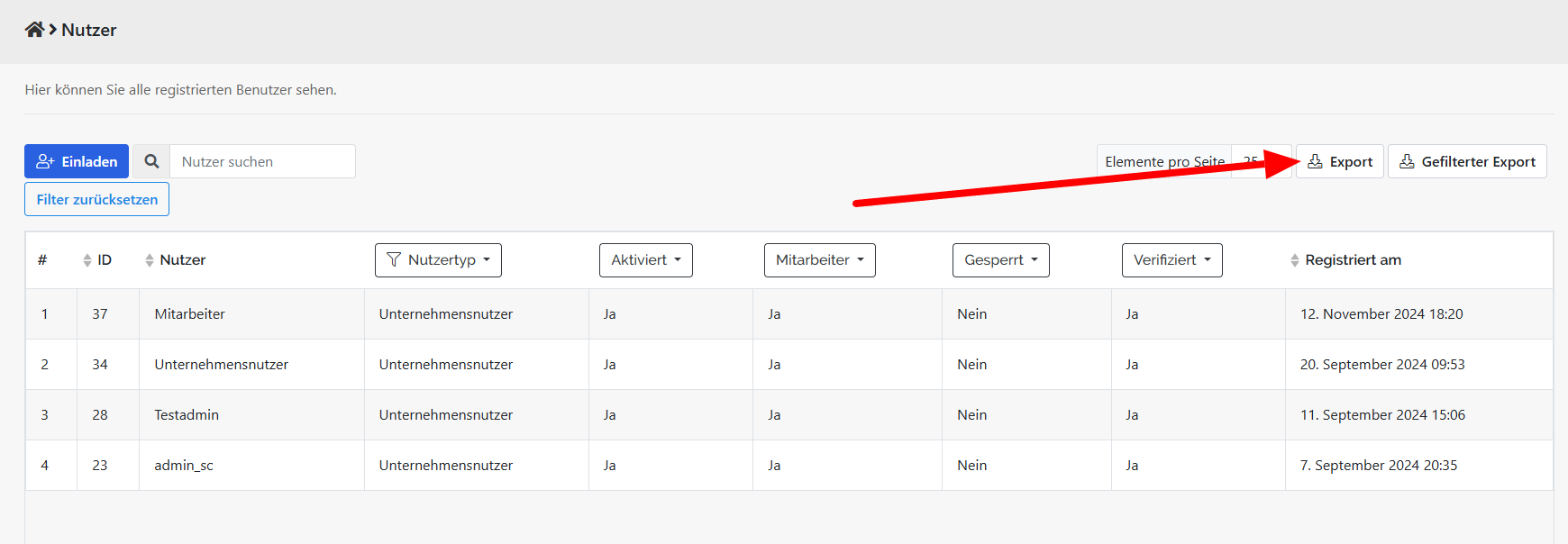Screen dimensions: 1568x544
Task: Click the magnifying glass search icon
Action: pos(151,161)
